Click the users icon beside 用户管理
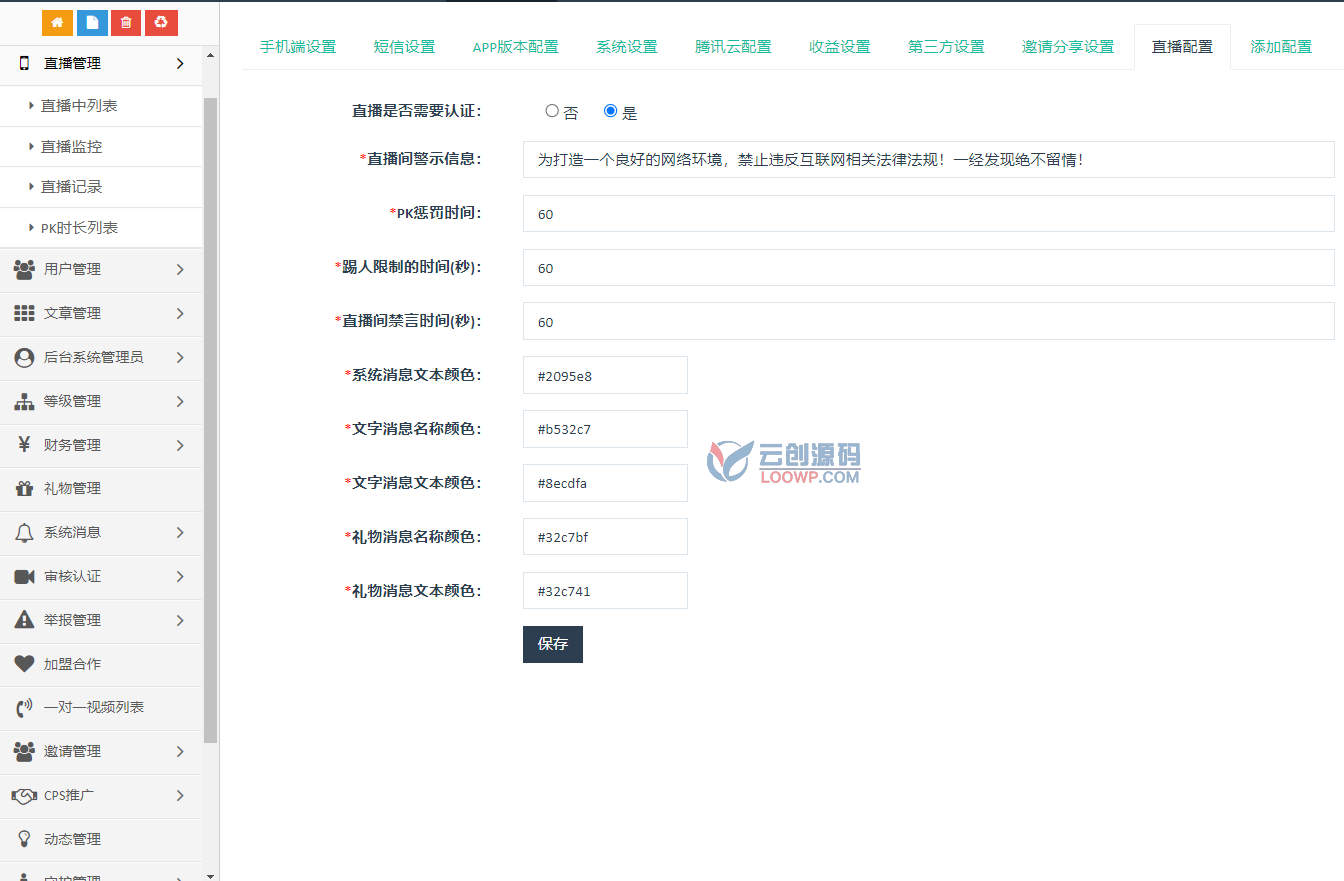Screen dimensions: 1344x881 [x=24, y=269]
